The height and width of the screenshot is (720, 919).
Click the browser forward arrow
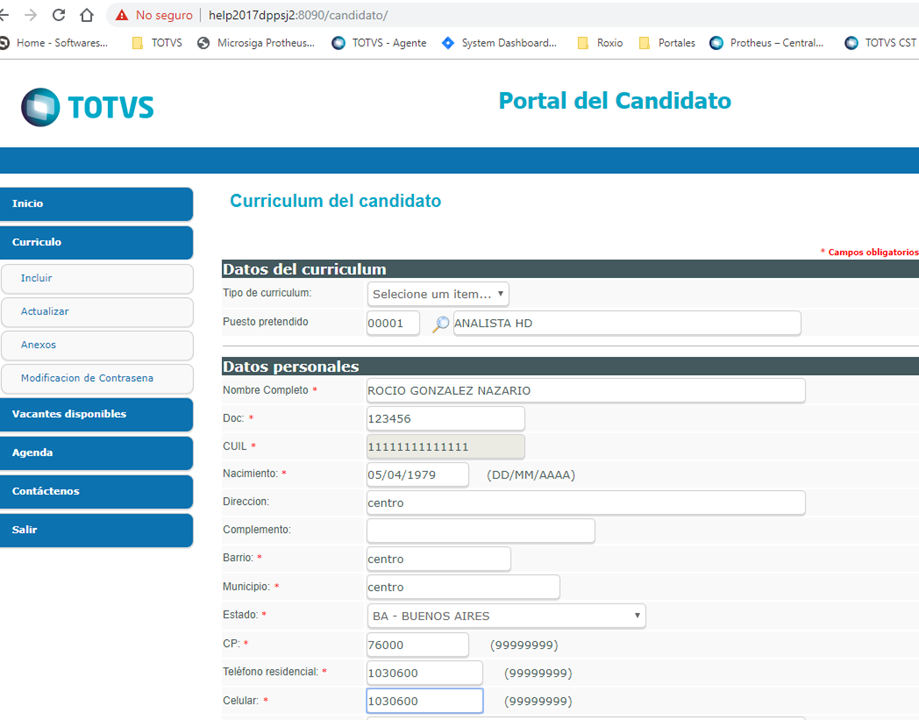point(30,15)
